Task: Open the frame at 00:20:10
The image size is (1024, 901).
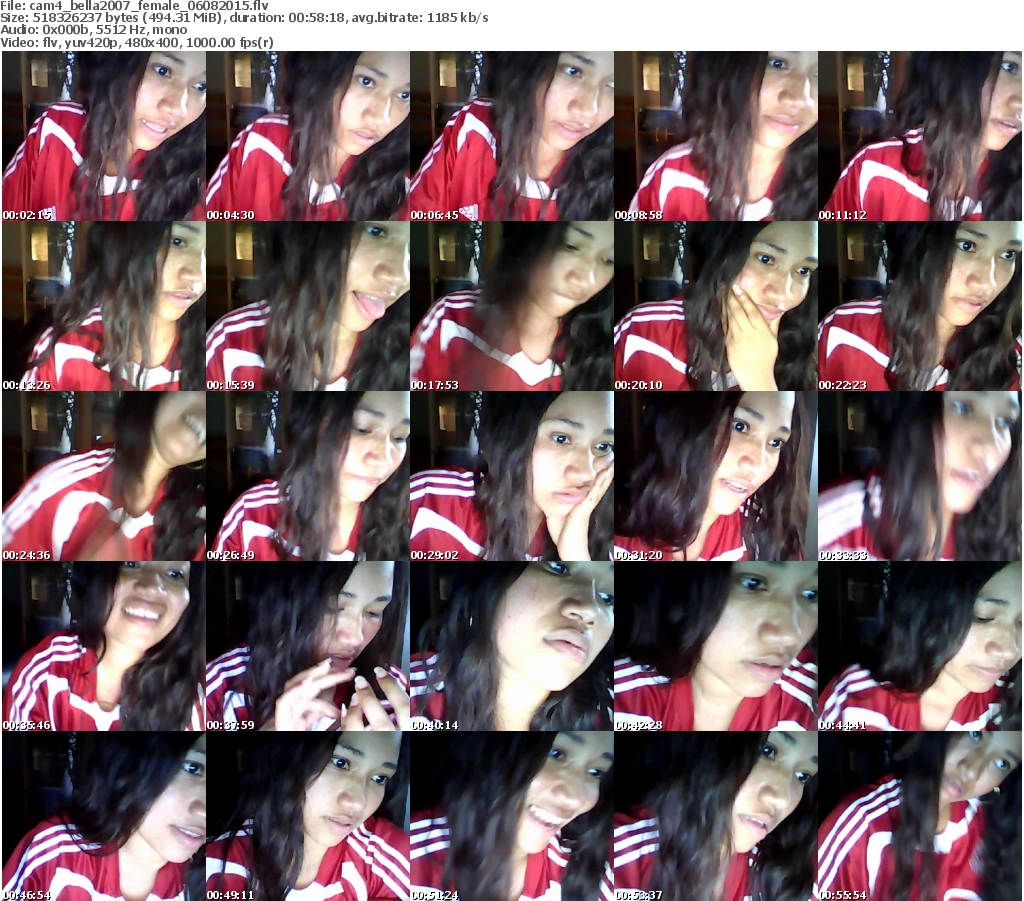Action: point(716,306)
